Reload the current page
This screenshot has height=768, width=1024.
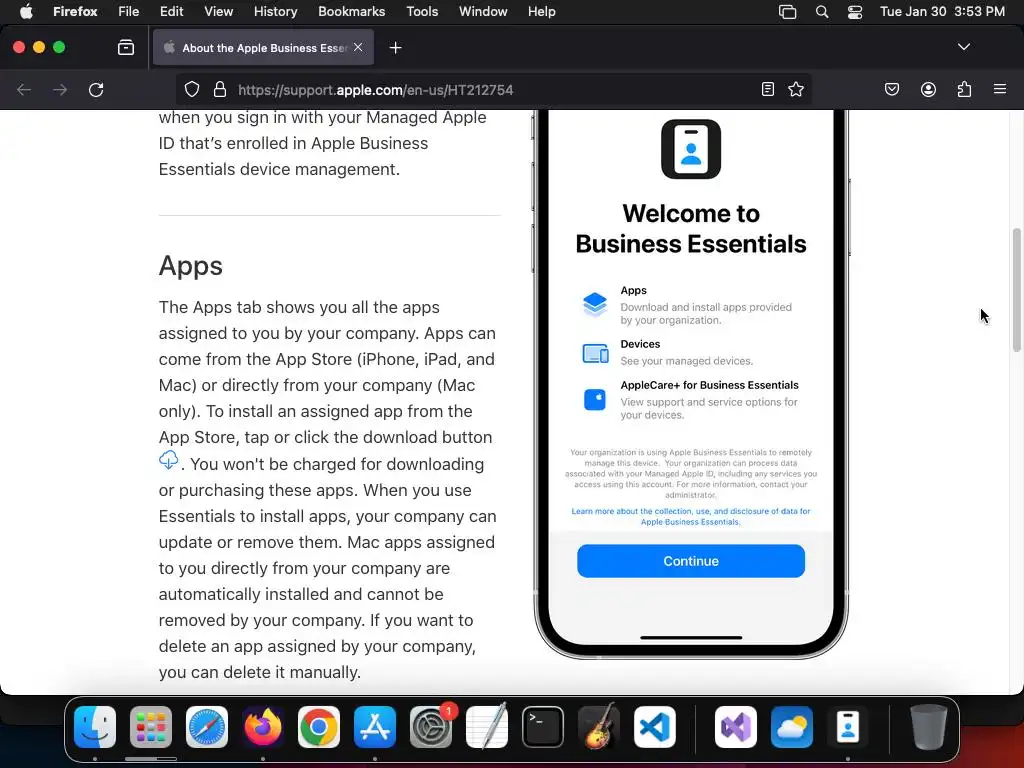click(x=96, y=89)
